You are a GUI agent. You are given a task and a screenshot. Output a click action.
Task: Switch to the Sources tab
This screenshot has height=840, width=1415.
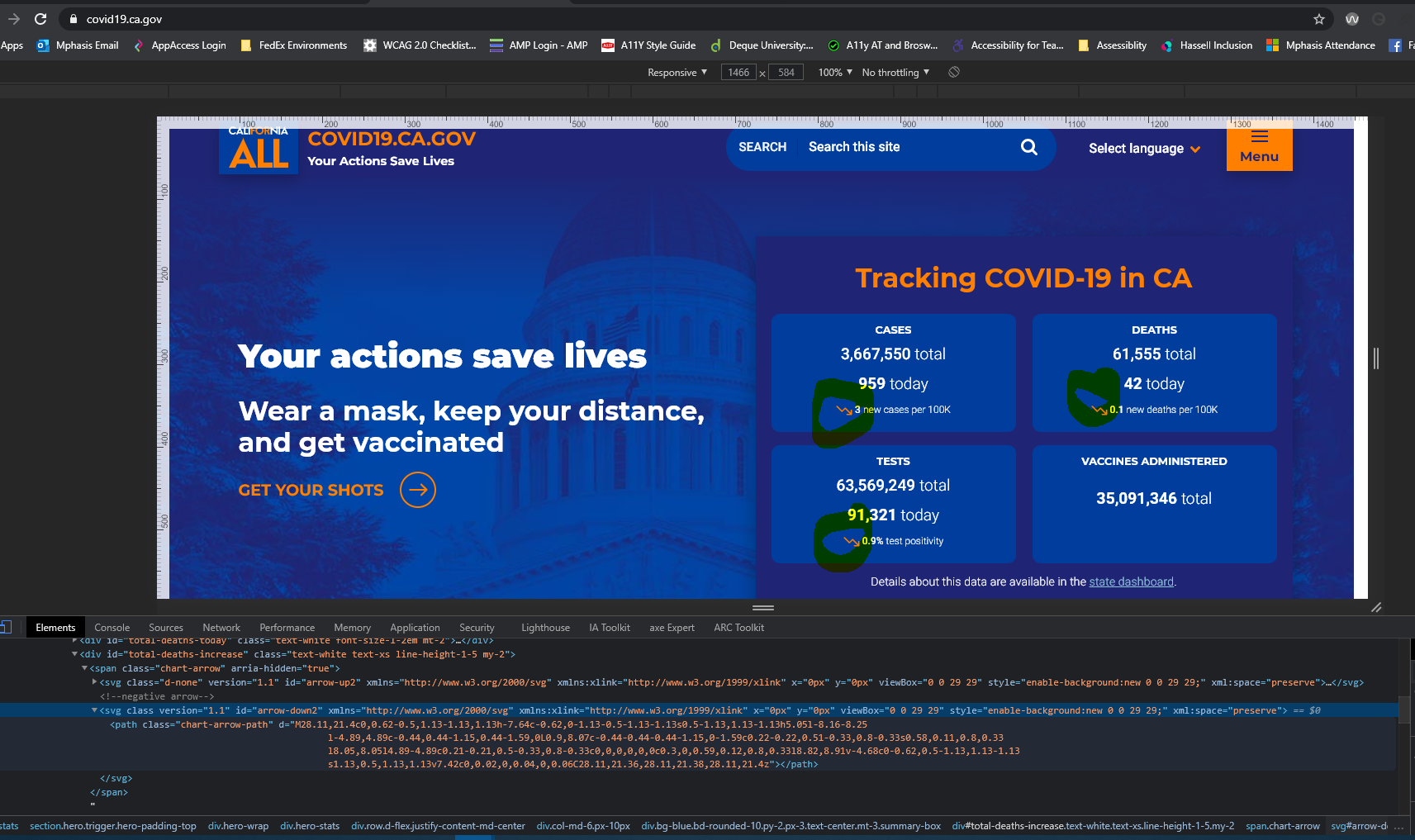166,628
